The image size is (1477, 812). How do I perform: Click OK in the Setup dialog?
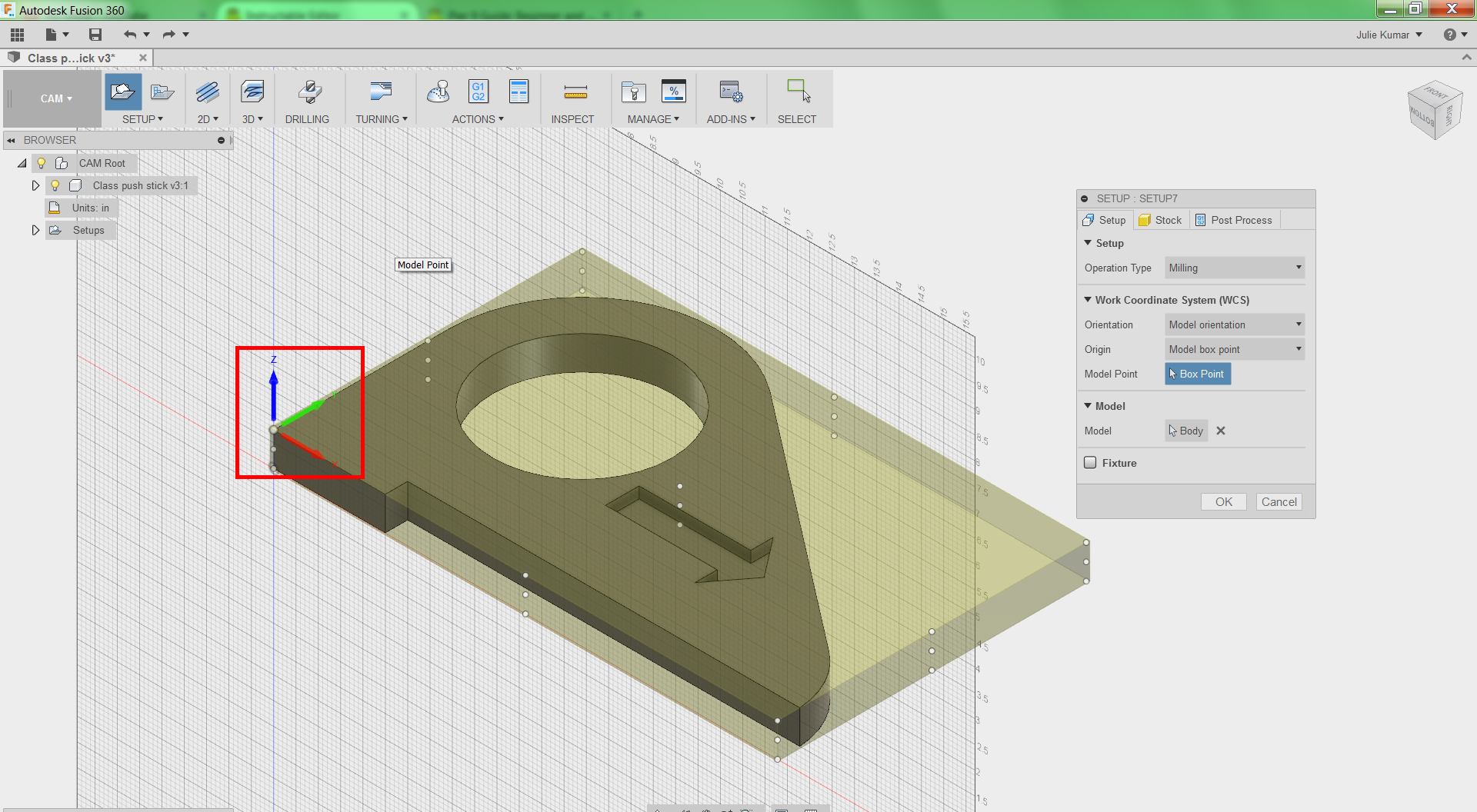click(x=1223, y=502)
